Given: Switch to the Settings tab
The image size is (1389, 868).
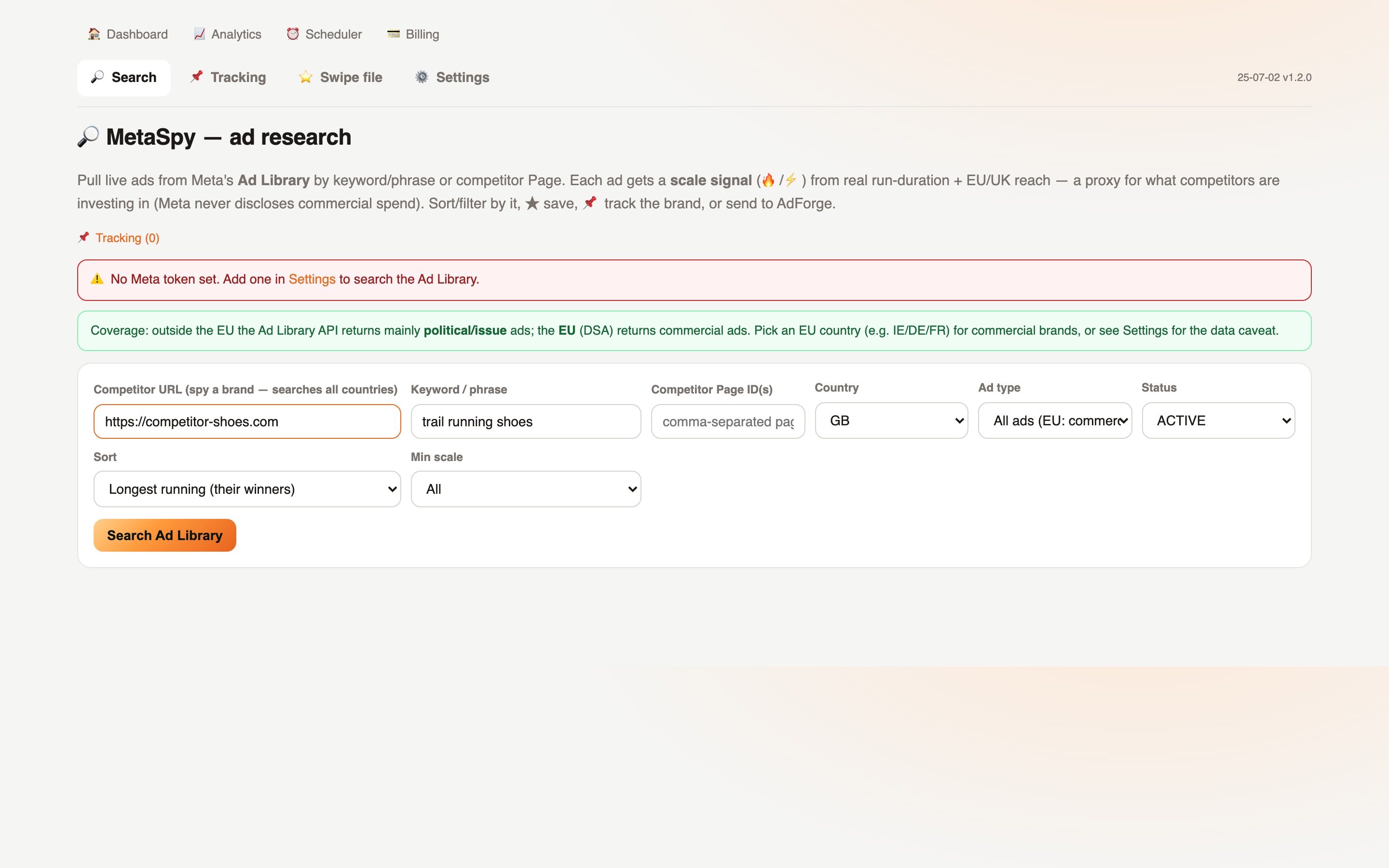Looking at the screenshot, I should (452, 78).
